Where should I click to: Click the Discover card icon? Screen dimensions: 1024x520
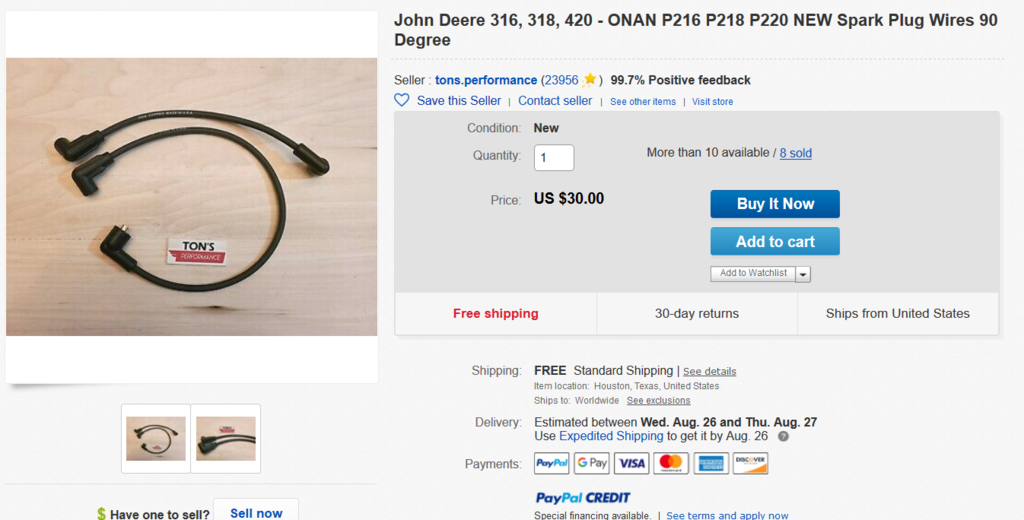pos(750,463)
